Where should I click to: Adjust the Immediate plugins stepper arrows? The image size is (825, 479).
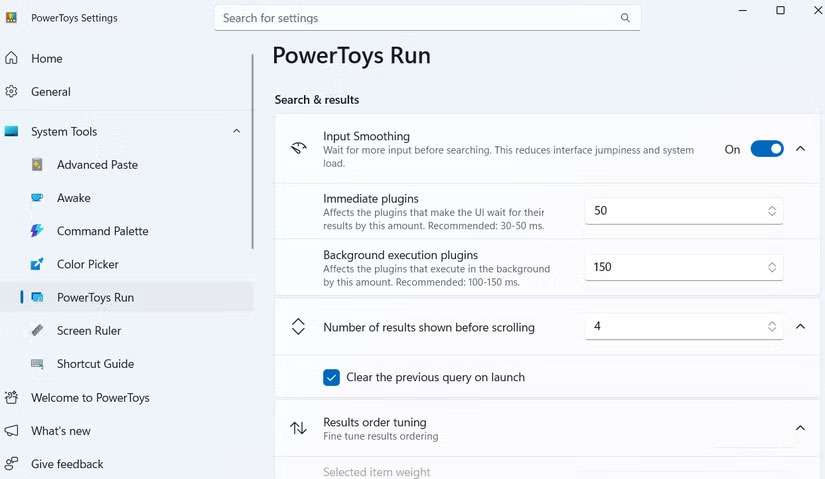coord(772,211)
